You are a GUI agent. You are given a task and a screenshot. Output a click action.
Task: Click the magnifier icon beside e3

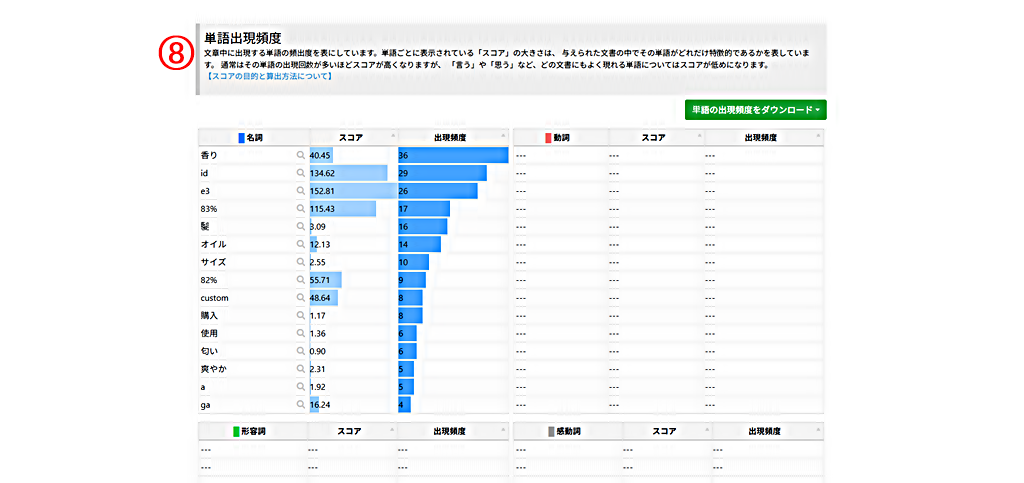point(300,191)
